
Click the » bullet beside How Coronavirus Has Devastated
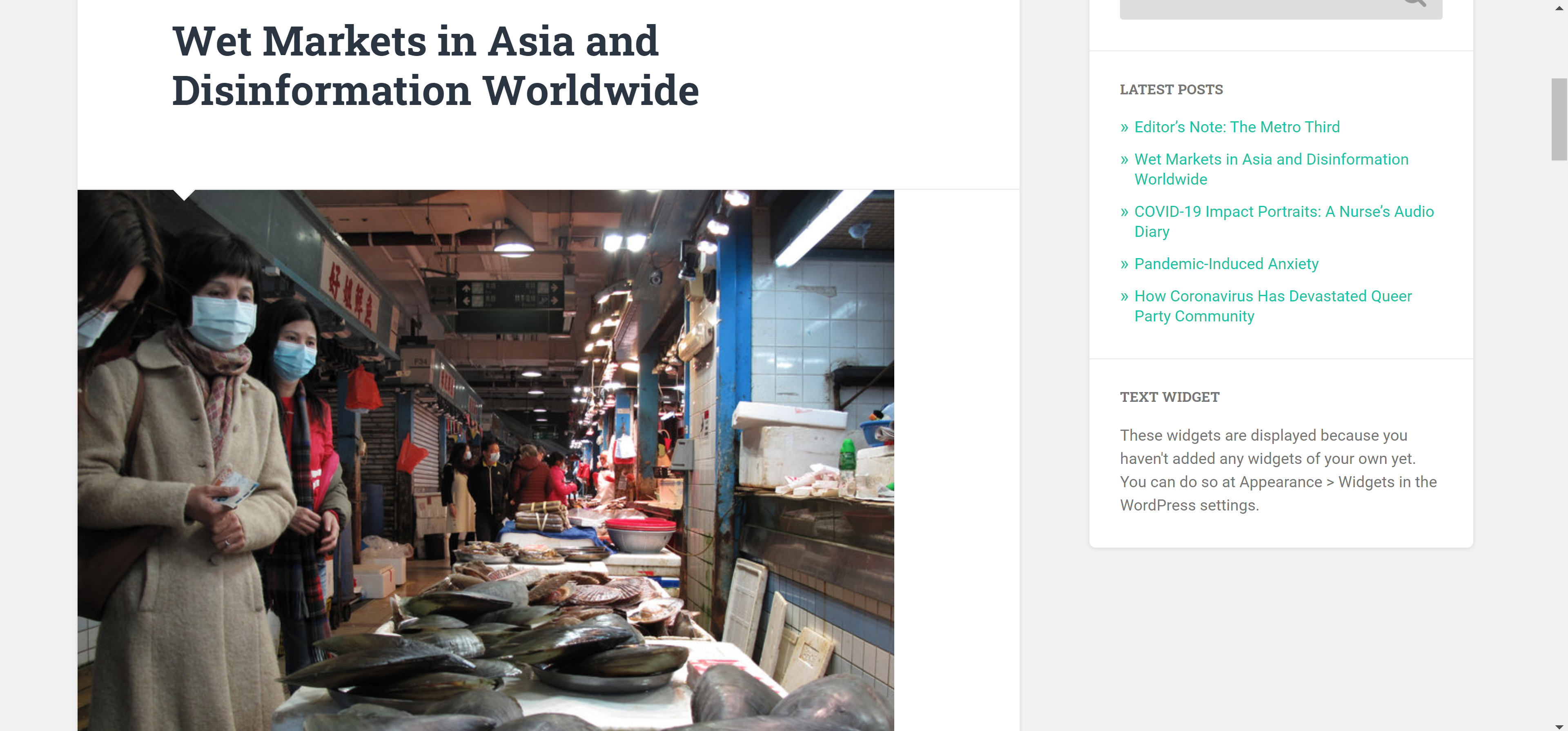(x=1124, y=297)
